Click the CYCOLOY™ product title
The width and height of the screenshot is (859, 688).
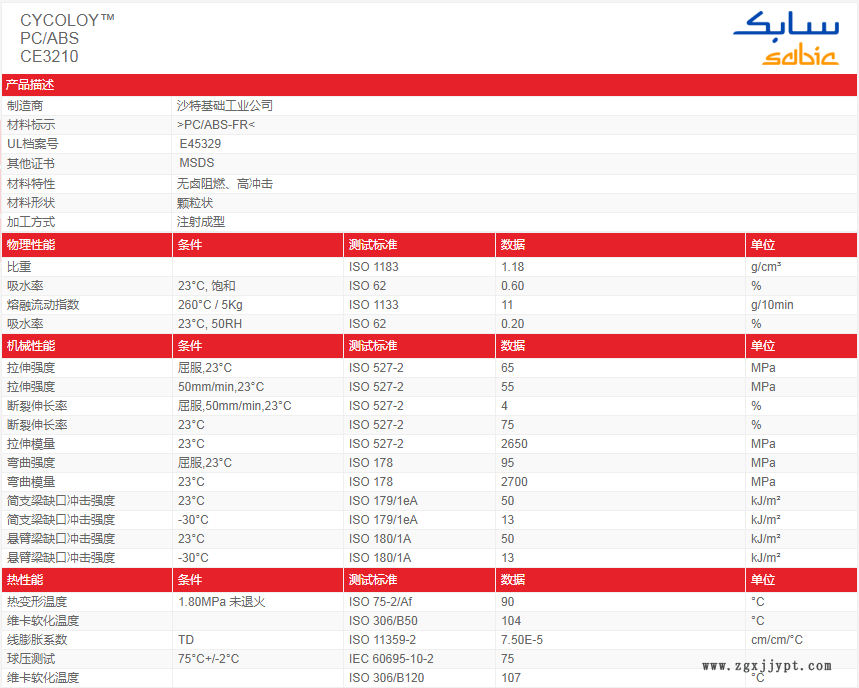(x=67, y=20)
